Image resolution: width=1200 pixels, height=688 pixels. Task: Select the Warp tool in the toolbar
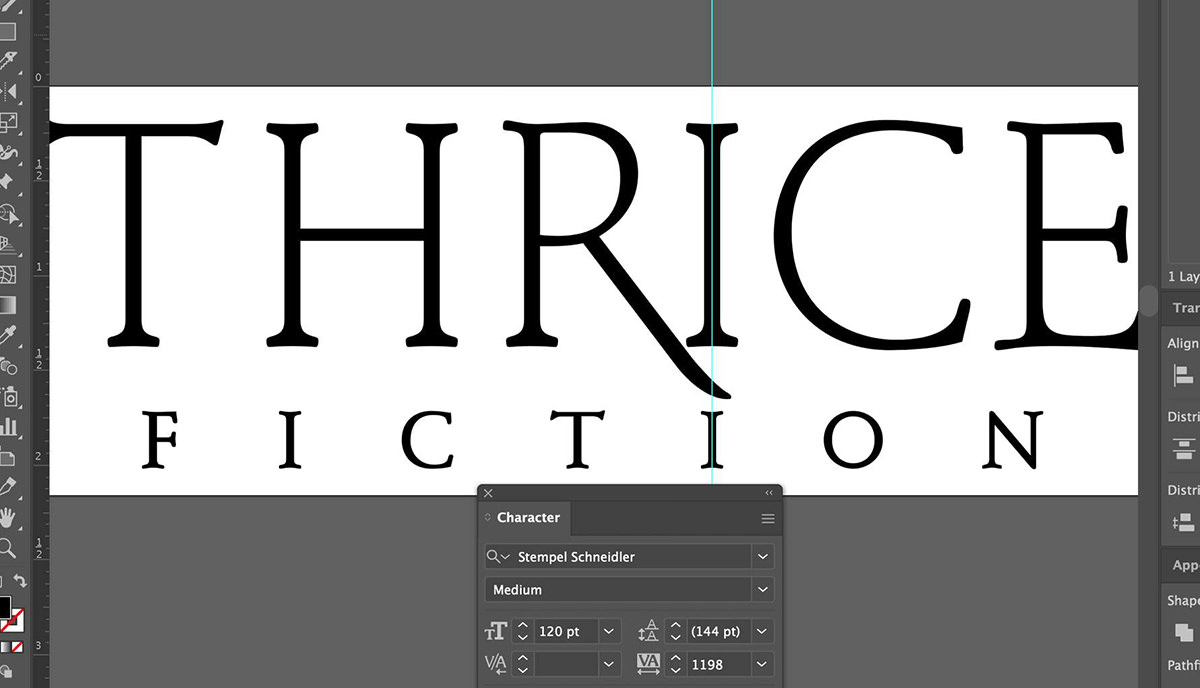tap(9, 153)
